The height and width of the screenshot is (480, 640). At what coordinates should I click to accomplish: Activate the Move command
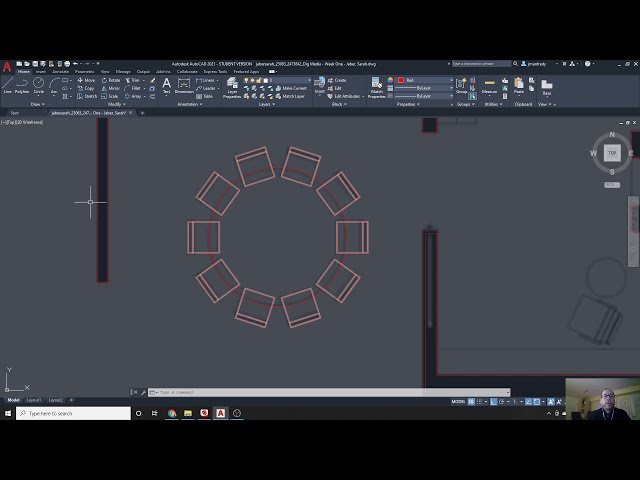click(86, 80)
